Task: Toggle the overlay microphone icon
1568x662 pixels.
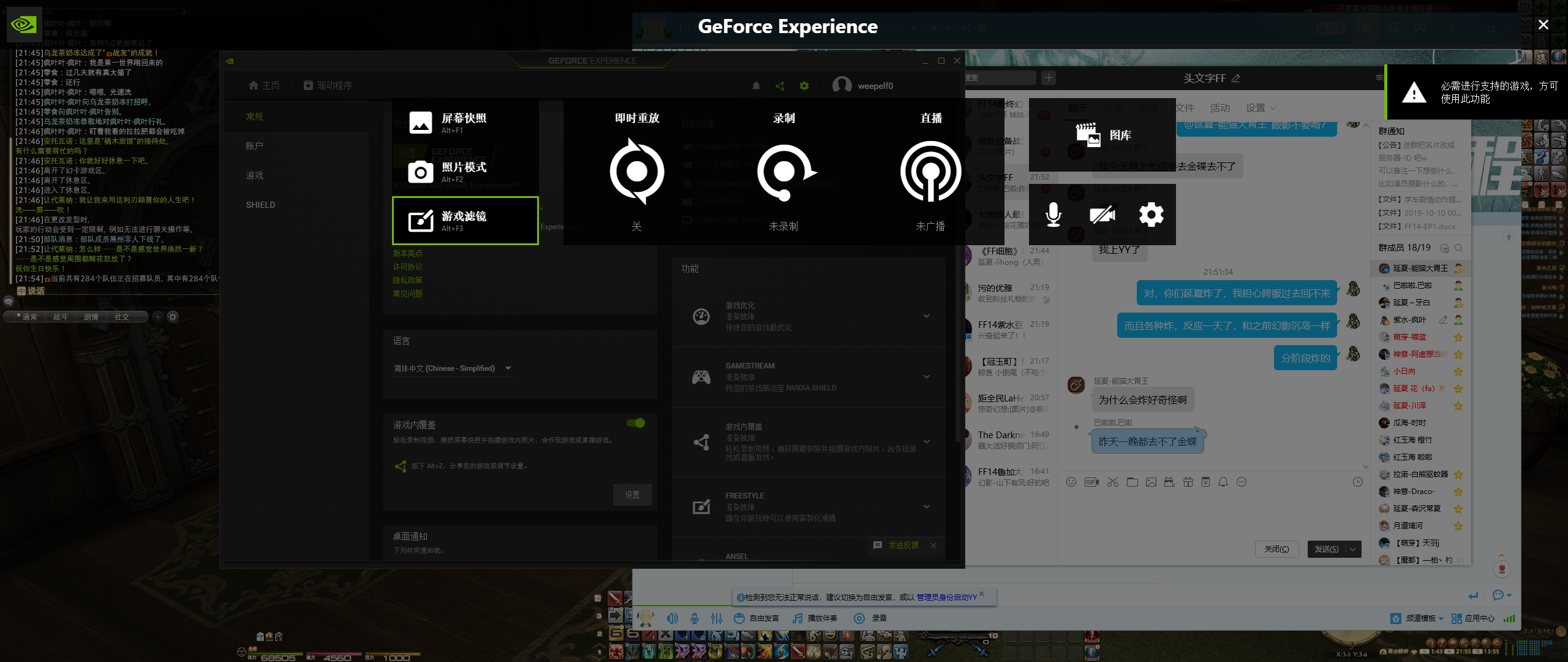Action: click(x=1053, y=215)
